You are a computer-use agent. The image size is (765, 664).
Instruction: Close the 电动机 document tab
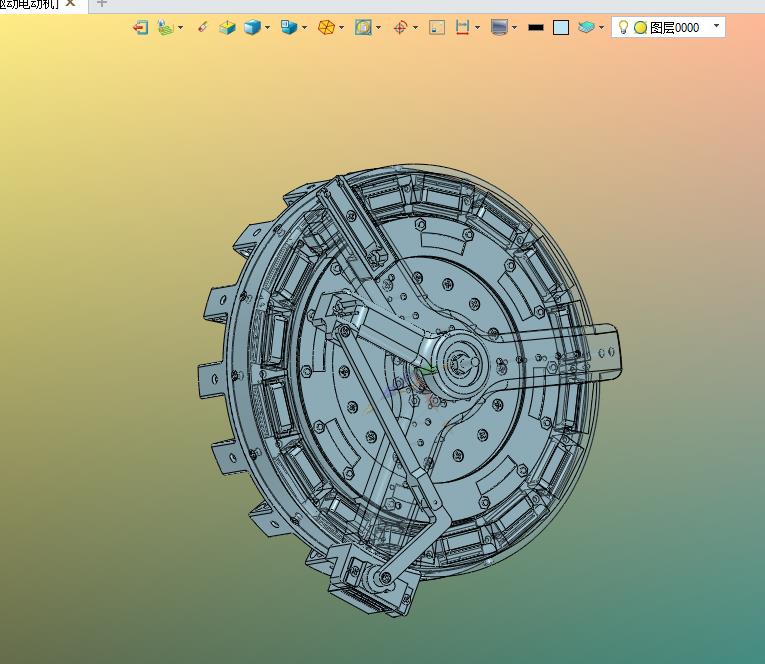point(71,3)
